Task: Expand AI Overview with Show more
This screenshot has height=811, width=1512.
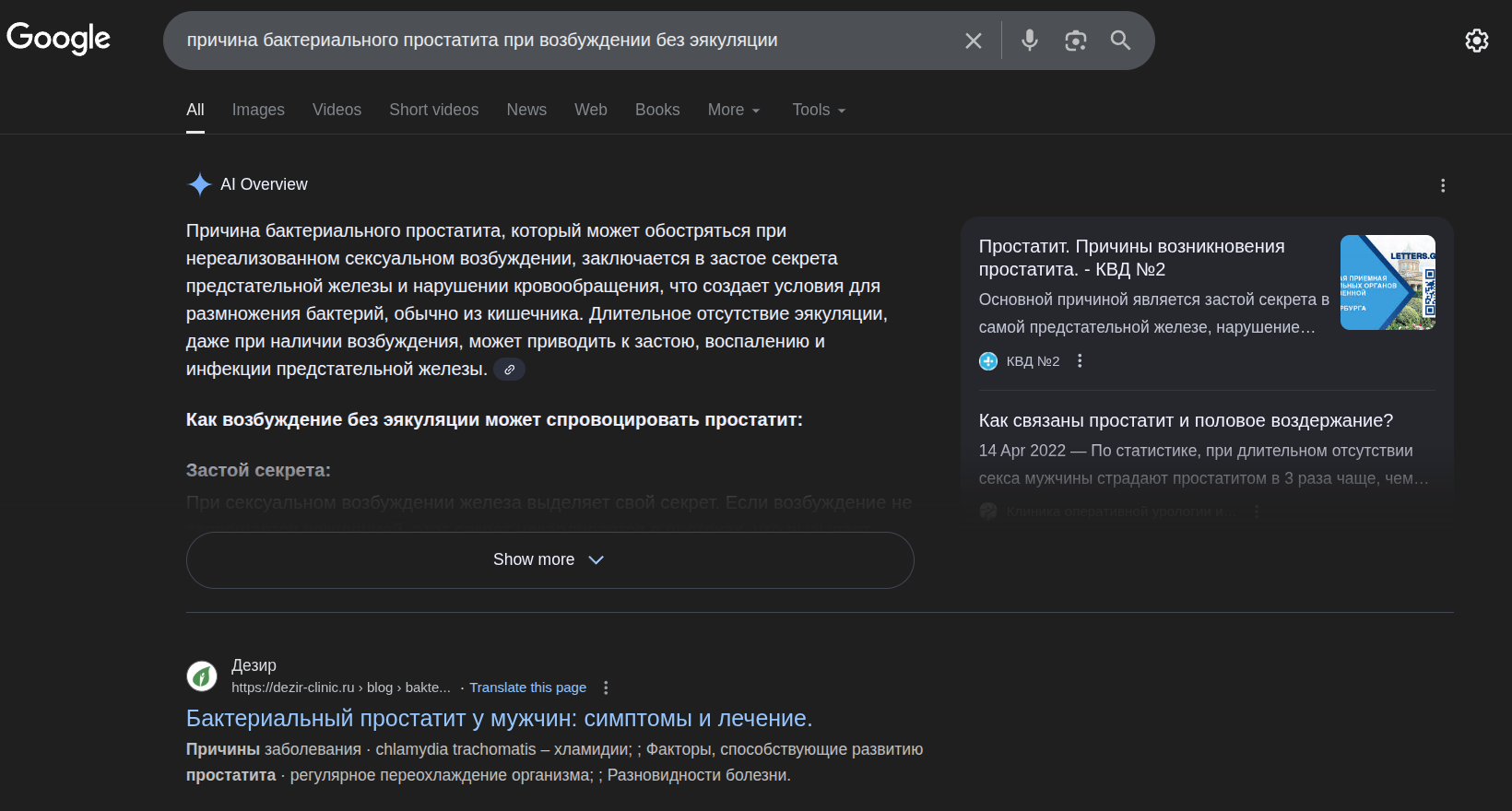Action: [x=549, y=559]
